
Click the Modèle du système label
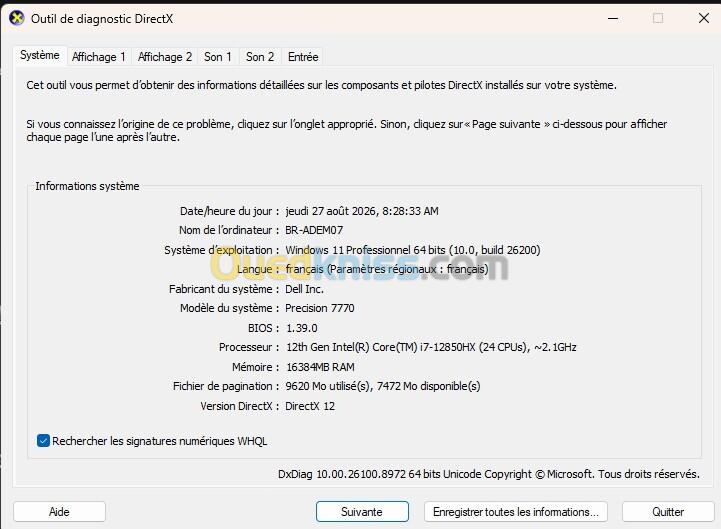(x=229, y=308)
